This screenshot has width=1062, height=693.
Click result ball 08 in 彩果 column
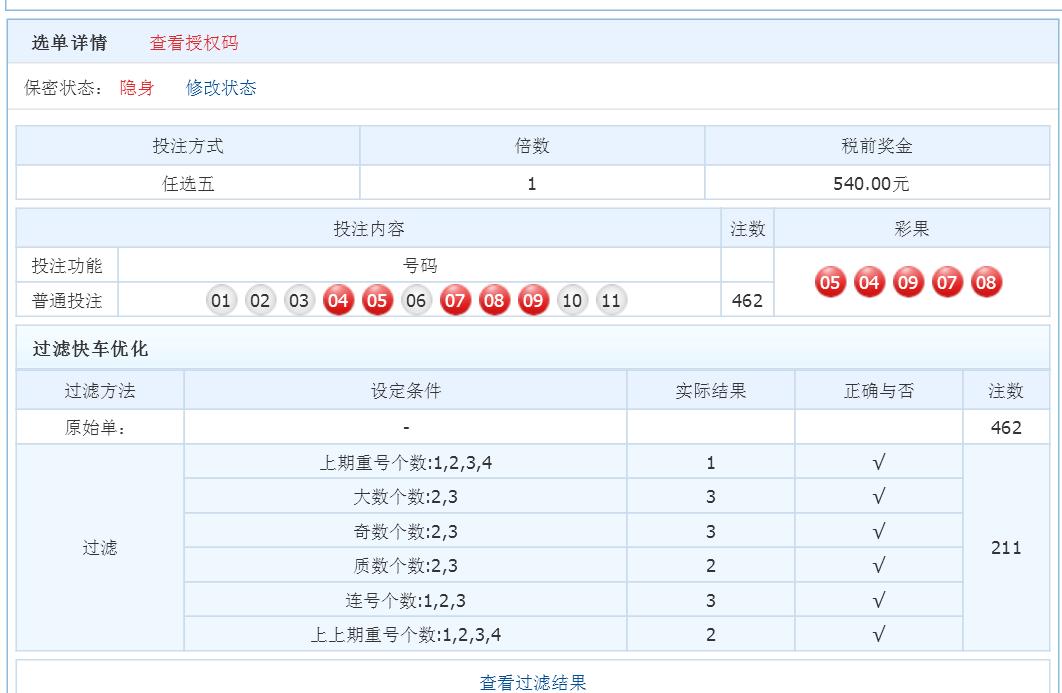pyautogui.click(x=988, y=282)
